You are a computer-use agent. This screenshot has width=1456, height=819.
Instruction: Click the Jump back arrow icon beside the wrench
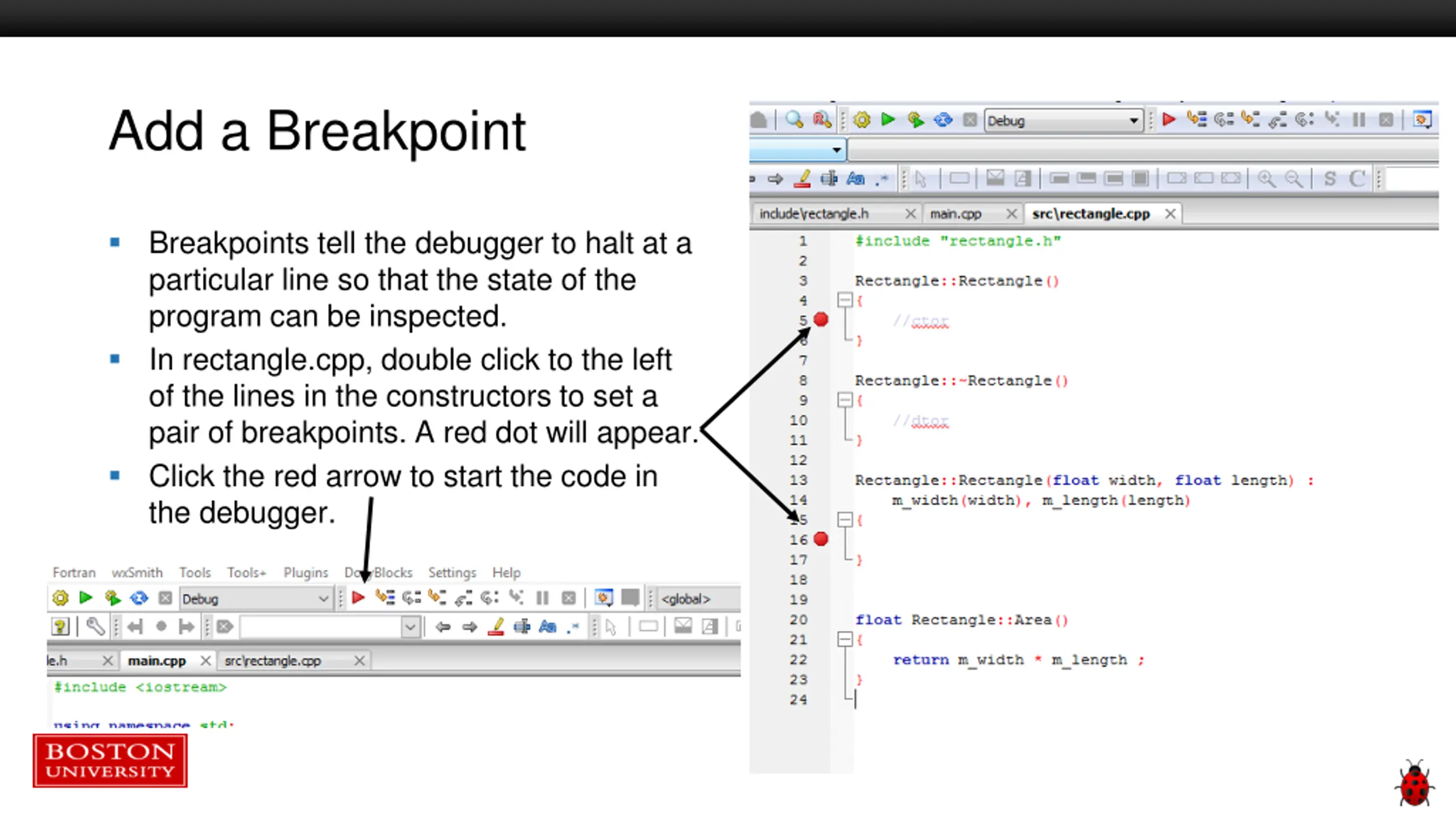pyautogui.click(x=135, y=627)
